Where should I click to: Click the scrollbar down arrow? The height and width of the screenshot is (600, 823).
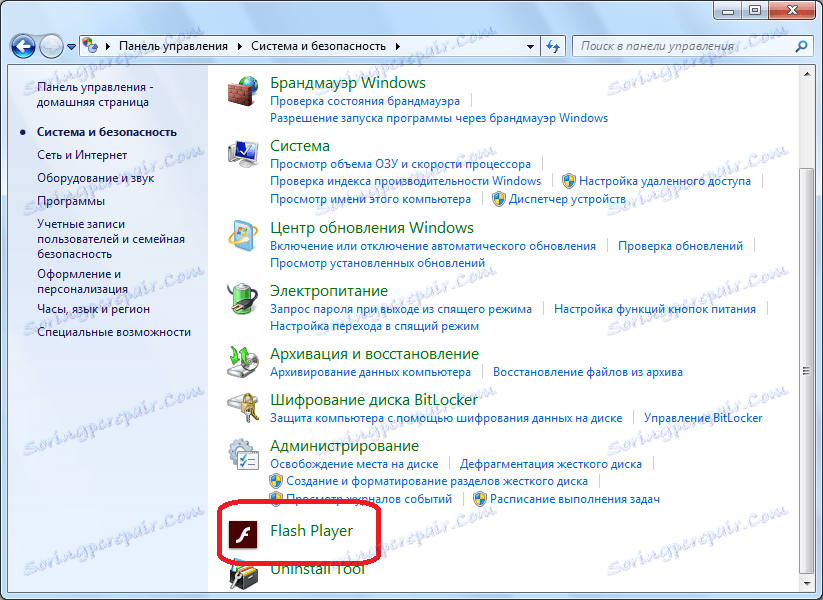pos(806,584)
